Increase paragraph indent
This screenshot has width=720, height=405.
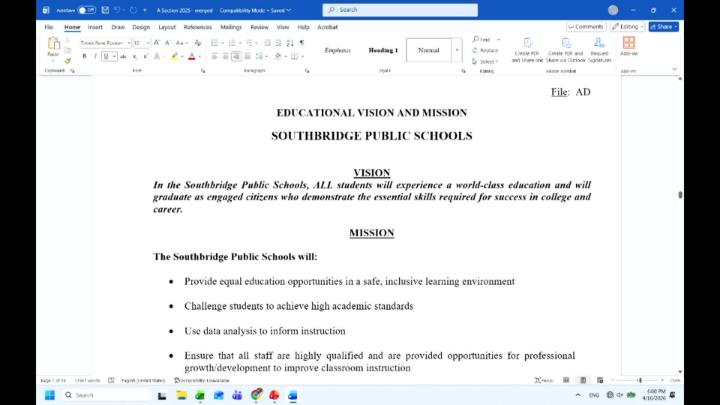click(x=278, y=43)
